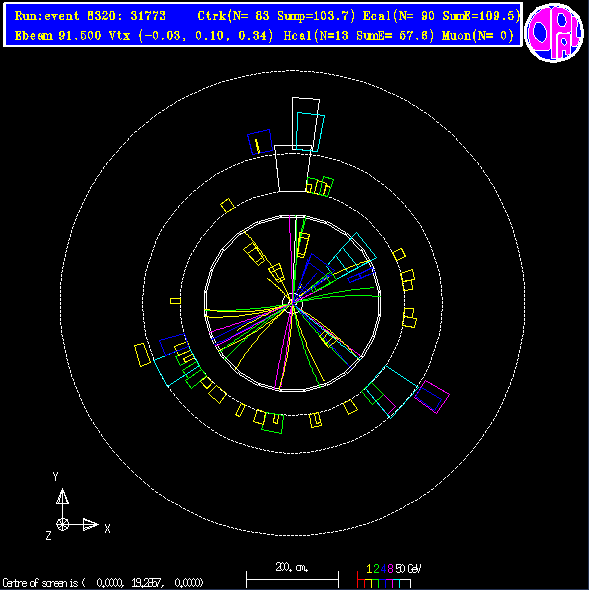Screen dimensions: 589x590
Task: Click the magenta 8 GeV legend marker
Action: pyautogui.click(x=390, y=568)
